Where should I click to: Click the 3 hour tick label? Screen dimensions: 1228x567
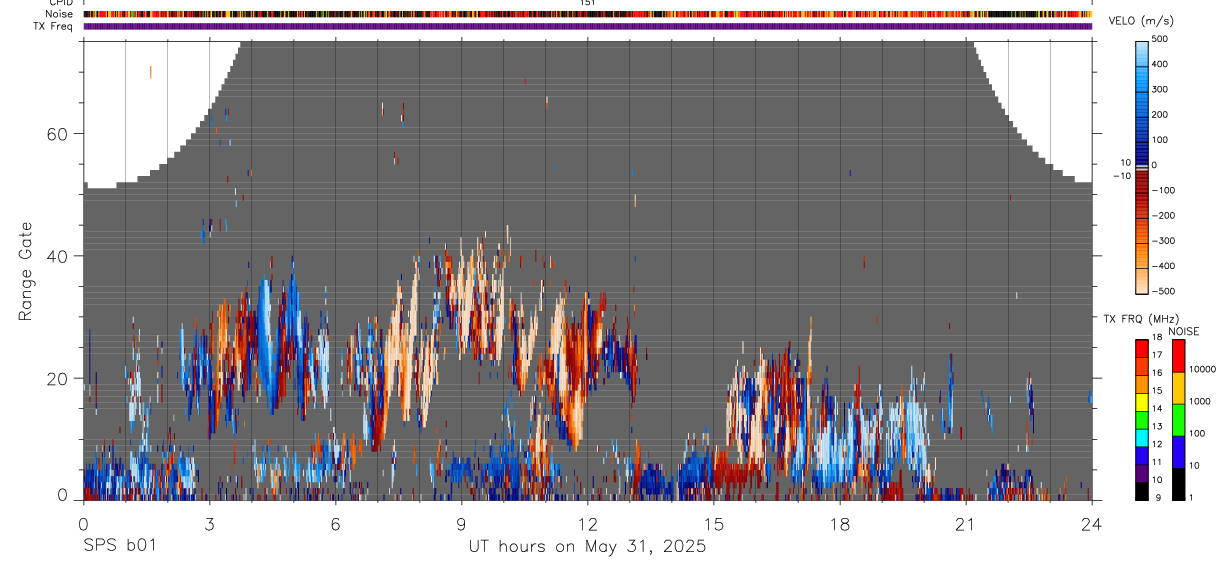click(x=209, y=524)
